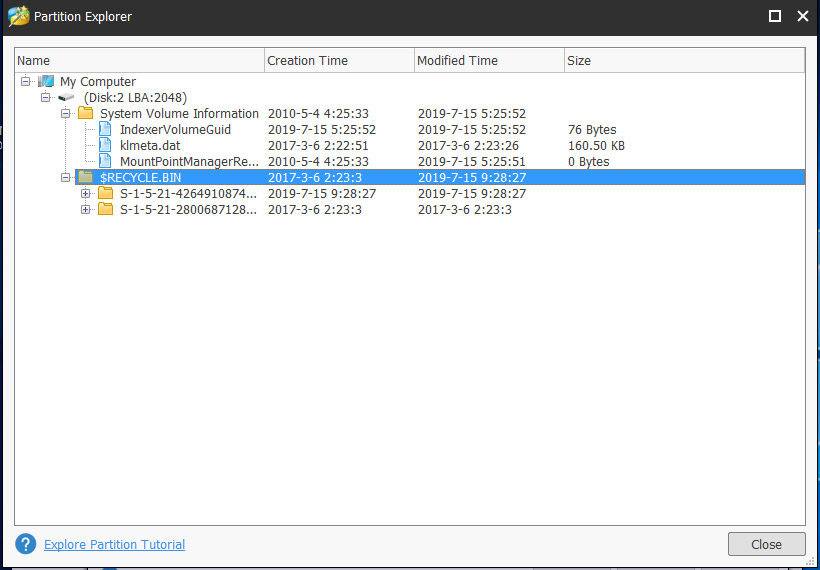Click the $RECYCLE.BIN folder icon
This screenshot has height=570, width=820.
[85, 177]
